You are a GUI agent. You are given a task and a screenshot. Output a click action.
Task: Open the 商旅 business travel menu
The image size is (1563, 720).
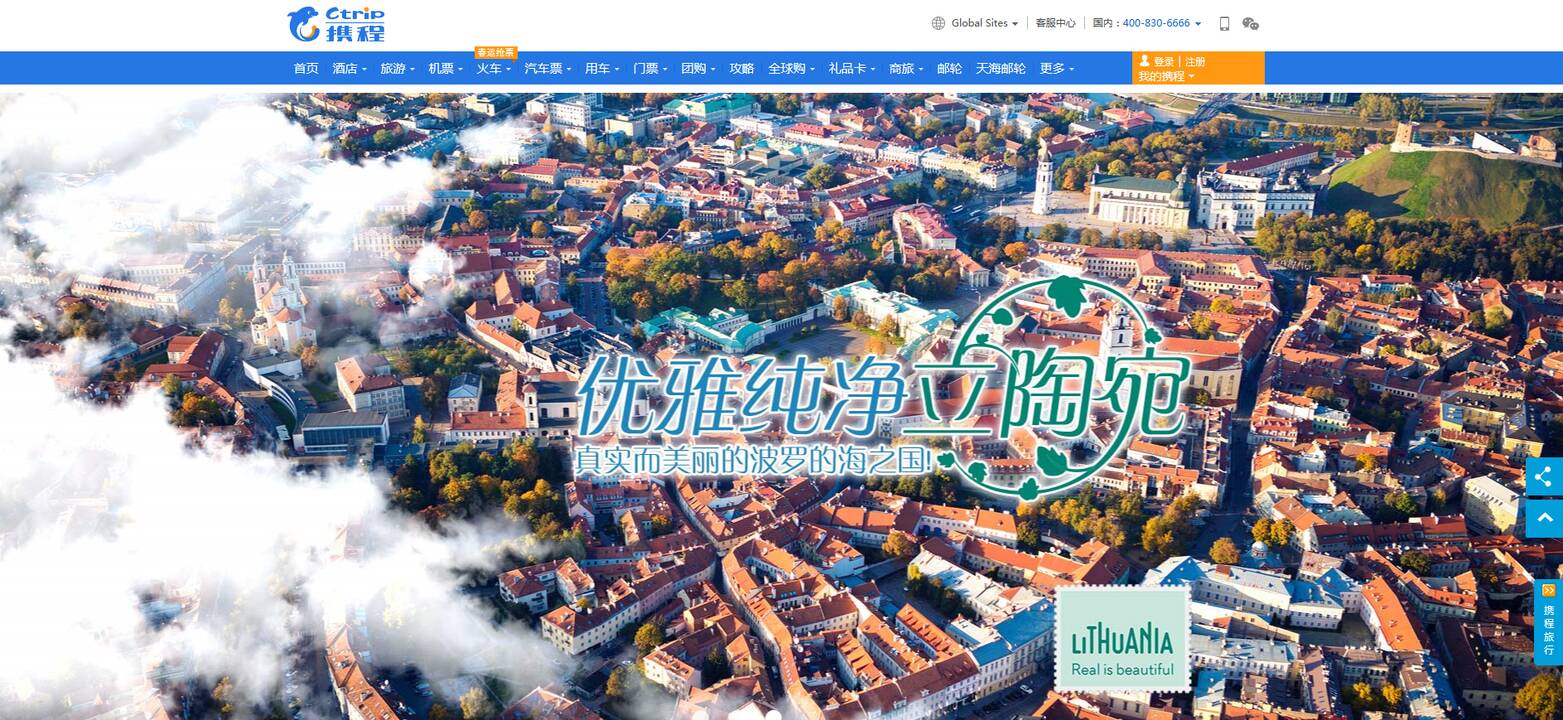click(x=906, y=68)
